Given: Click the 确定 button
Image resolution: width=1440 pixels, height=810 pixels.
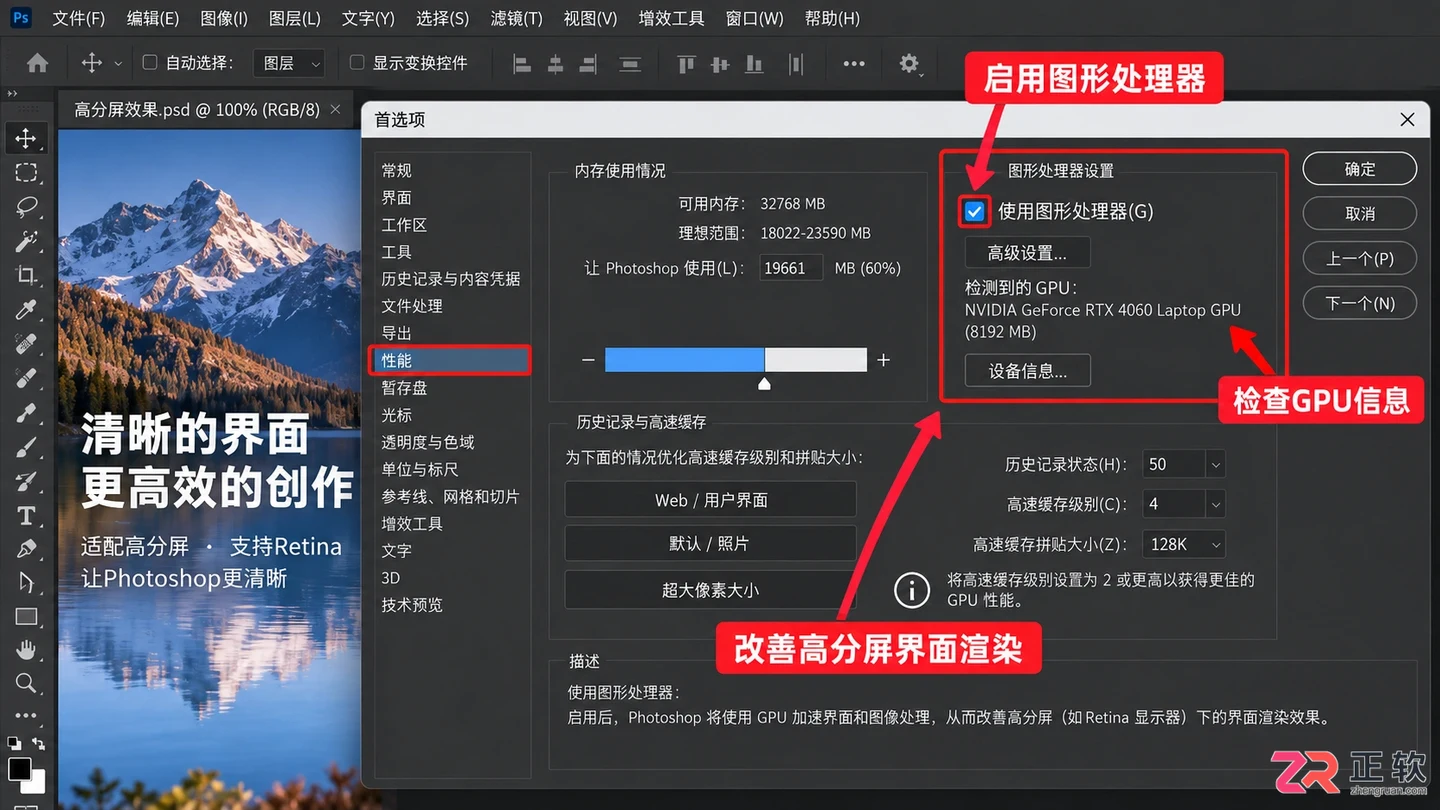Looking at the screenshot, I should [x=1360, y=169].
